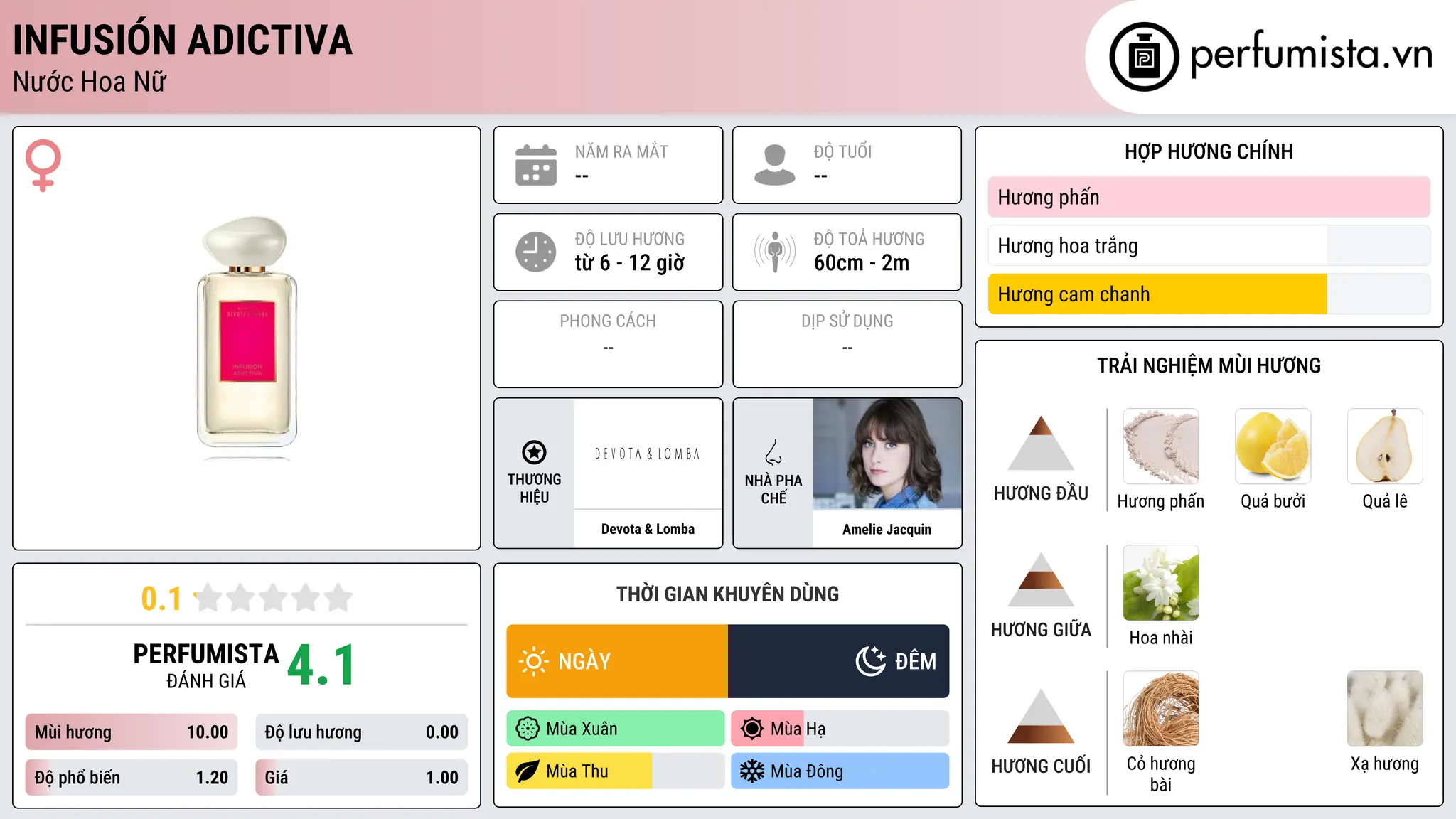Viewport: 1456px width, 819px height.
Task: Open the Devota & Lomba brand link
Action: (648, 529)
